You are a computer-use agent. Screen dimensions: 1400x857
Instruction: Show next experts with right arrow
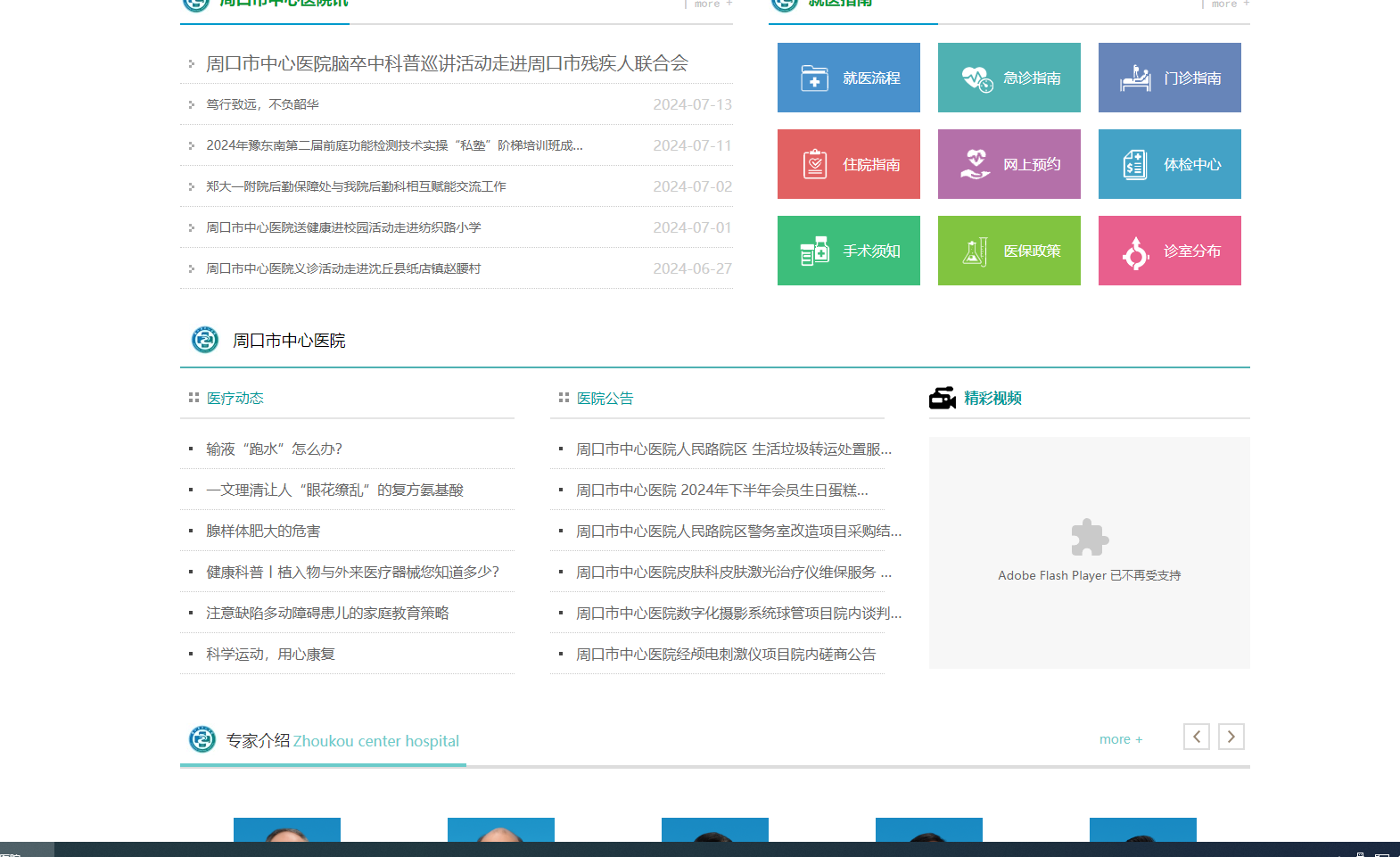tap(1231, 737)
